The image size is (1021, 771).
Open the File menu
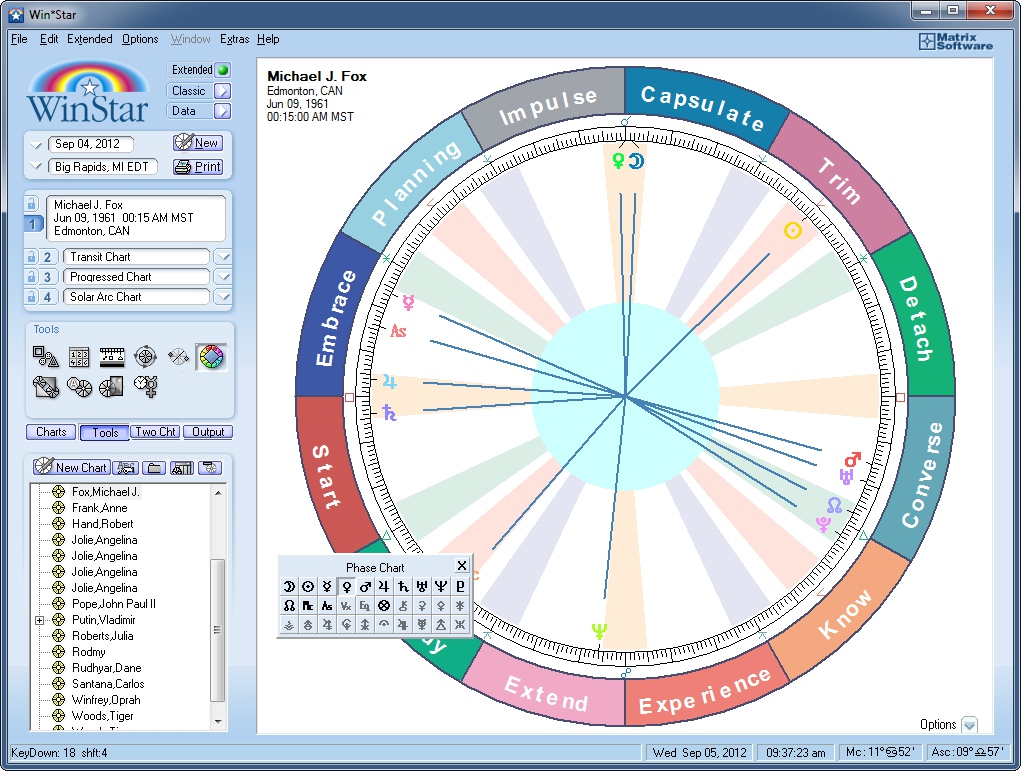click(19, 39)
